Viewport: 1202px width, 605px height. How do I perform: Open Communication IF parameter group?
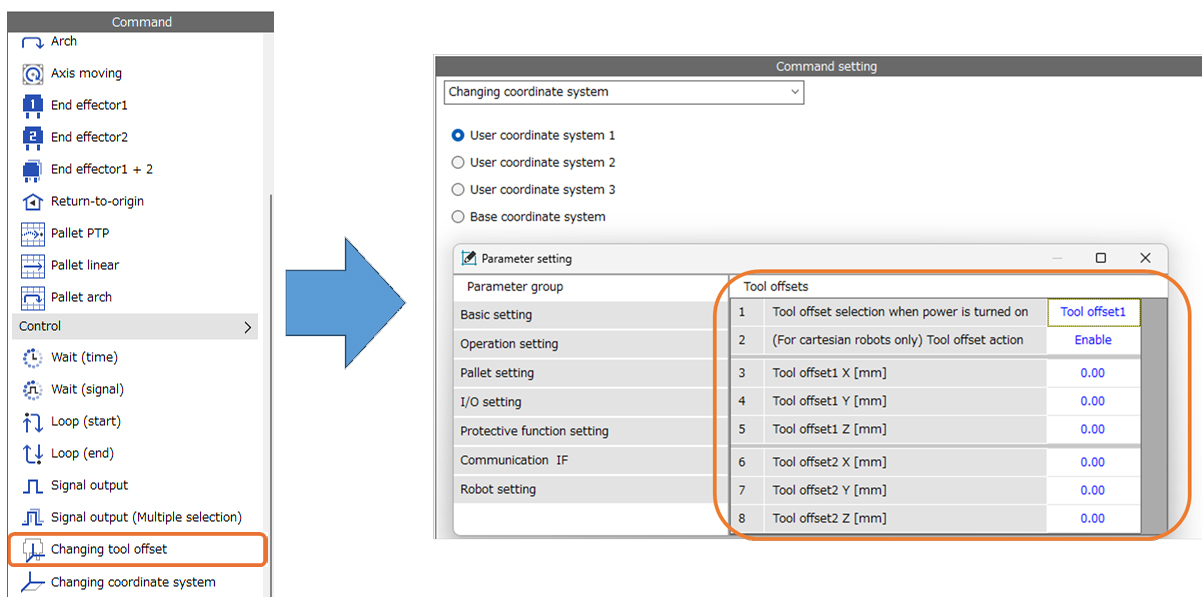591,460
